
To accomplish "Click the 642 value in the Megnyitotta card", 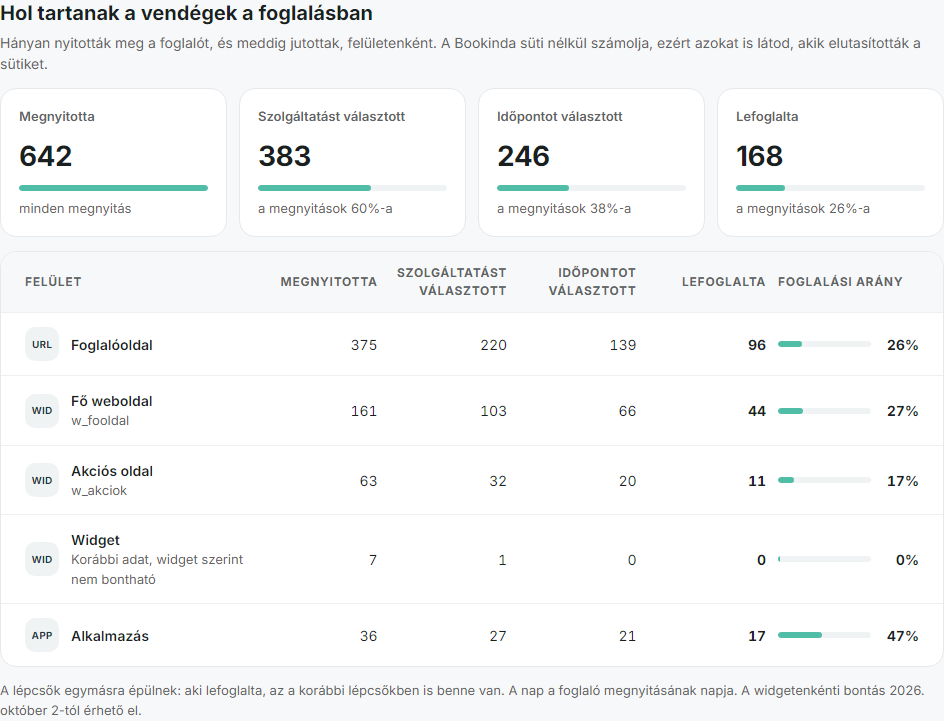I will [46, 156].
